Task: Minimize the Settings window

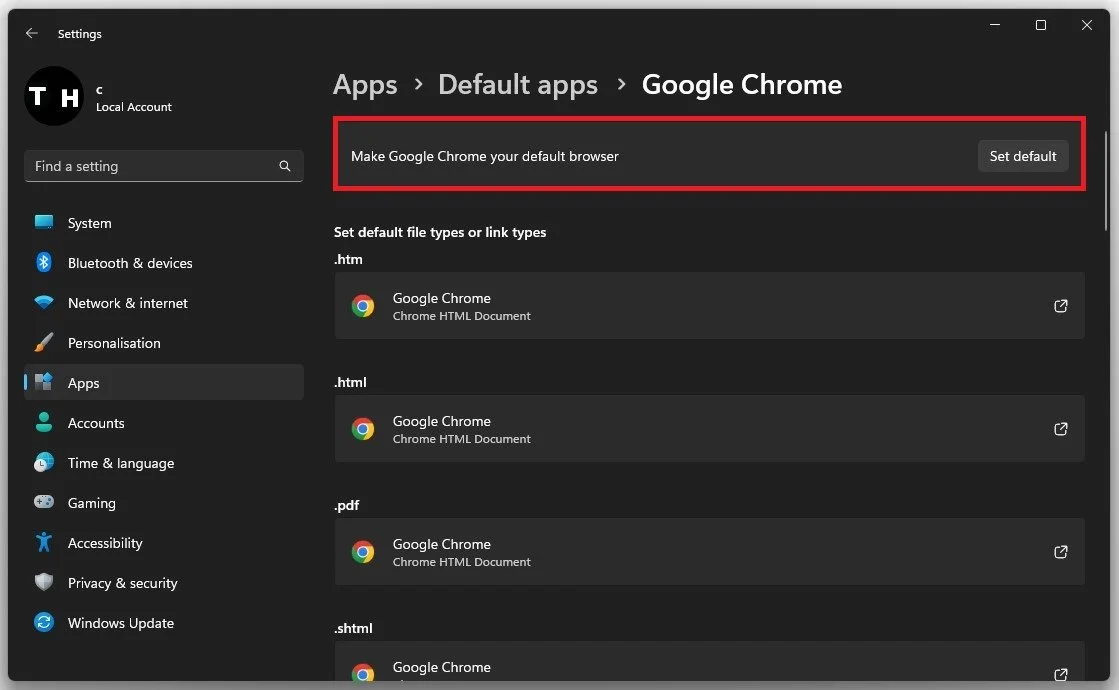Action: point(995,25)
